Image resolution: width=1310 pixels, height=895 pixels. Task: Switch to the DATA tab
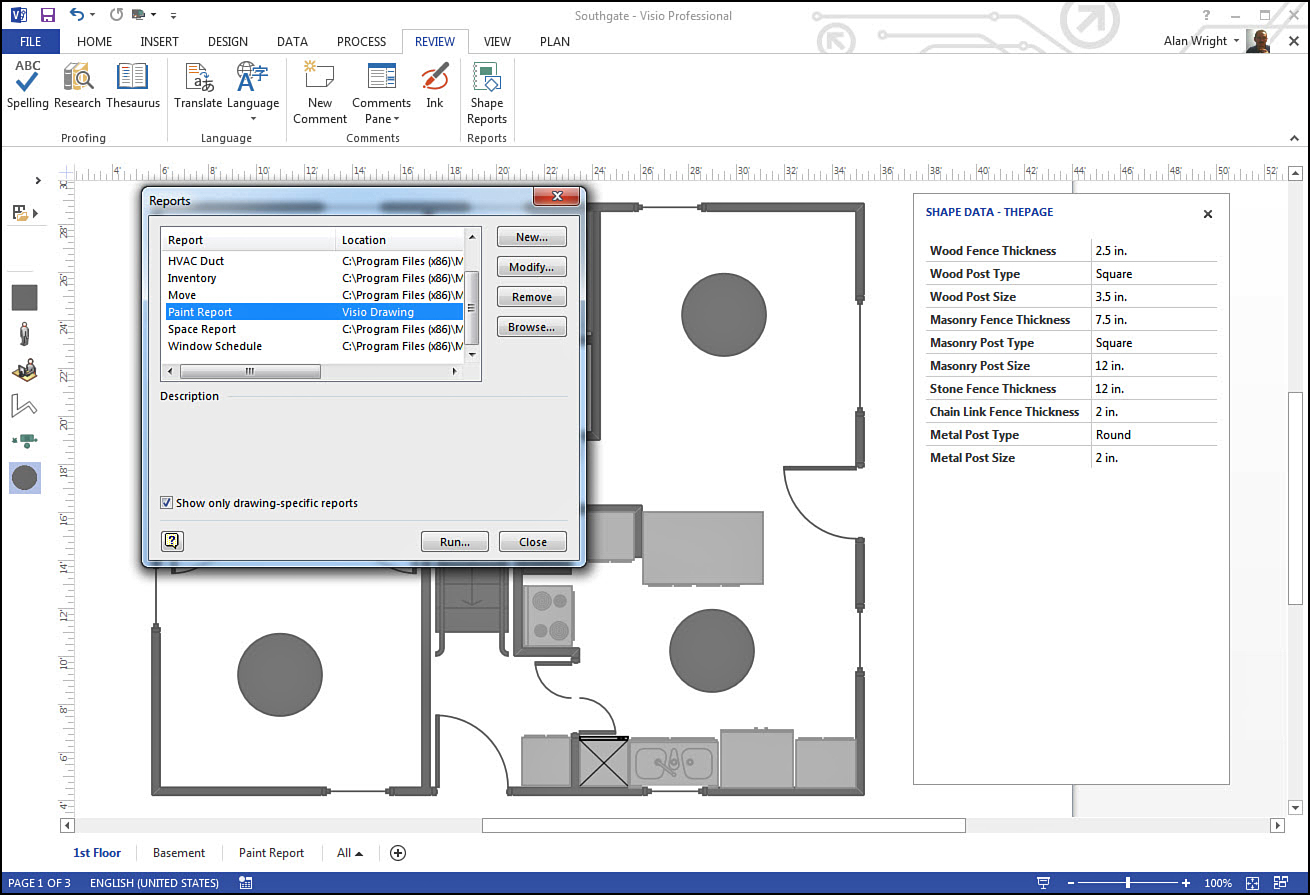click(292, 41)
